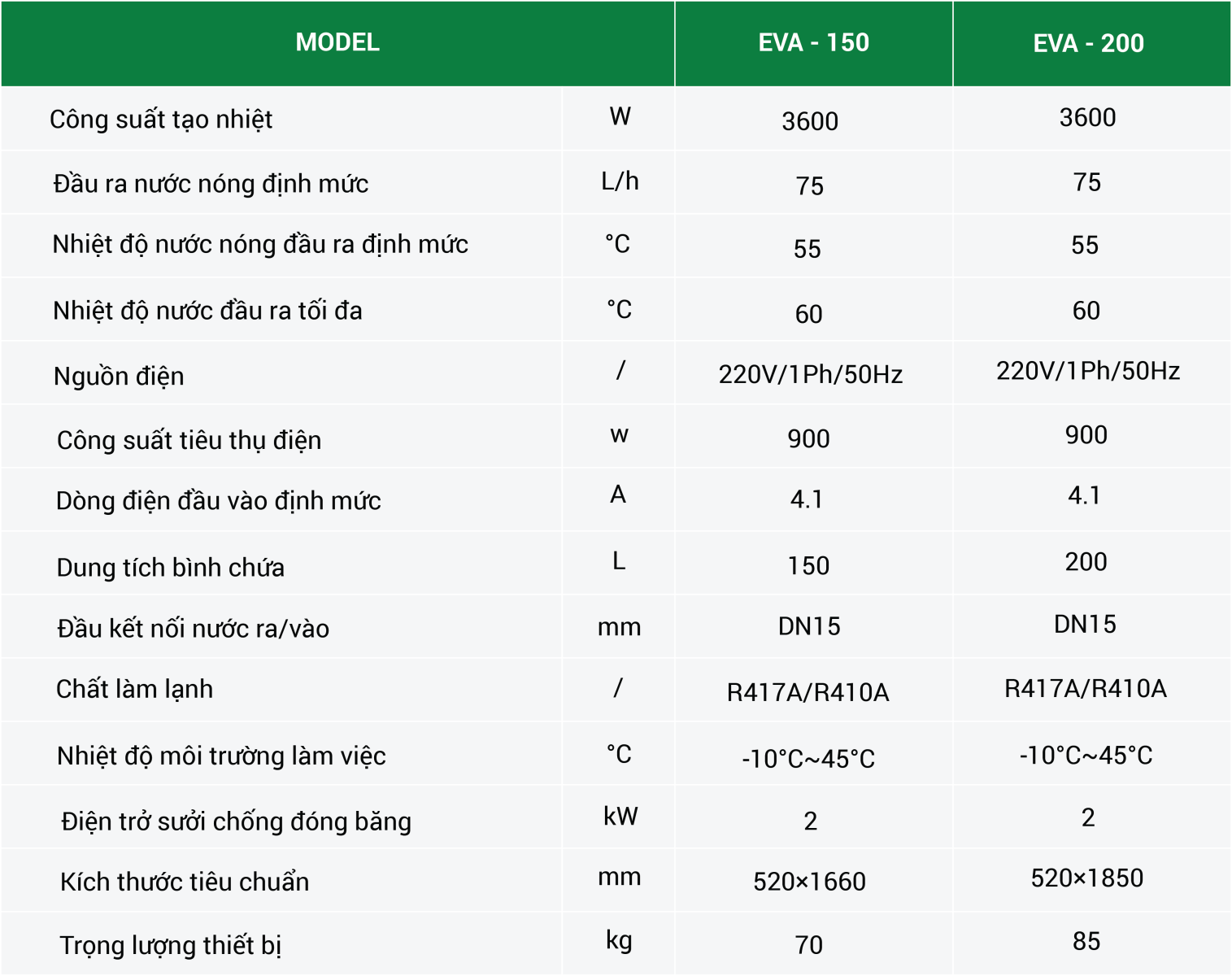Click 220V/1Ph/50Hz value under EVA - 150
Image resolution: width=1232 pixels, height=976 pixels.
point(811,374)
